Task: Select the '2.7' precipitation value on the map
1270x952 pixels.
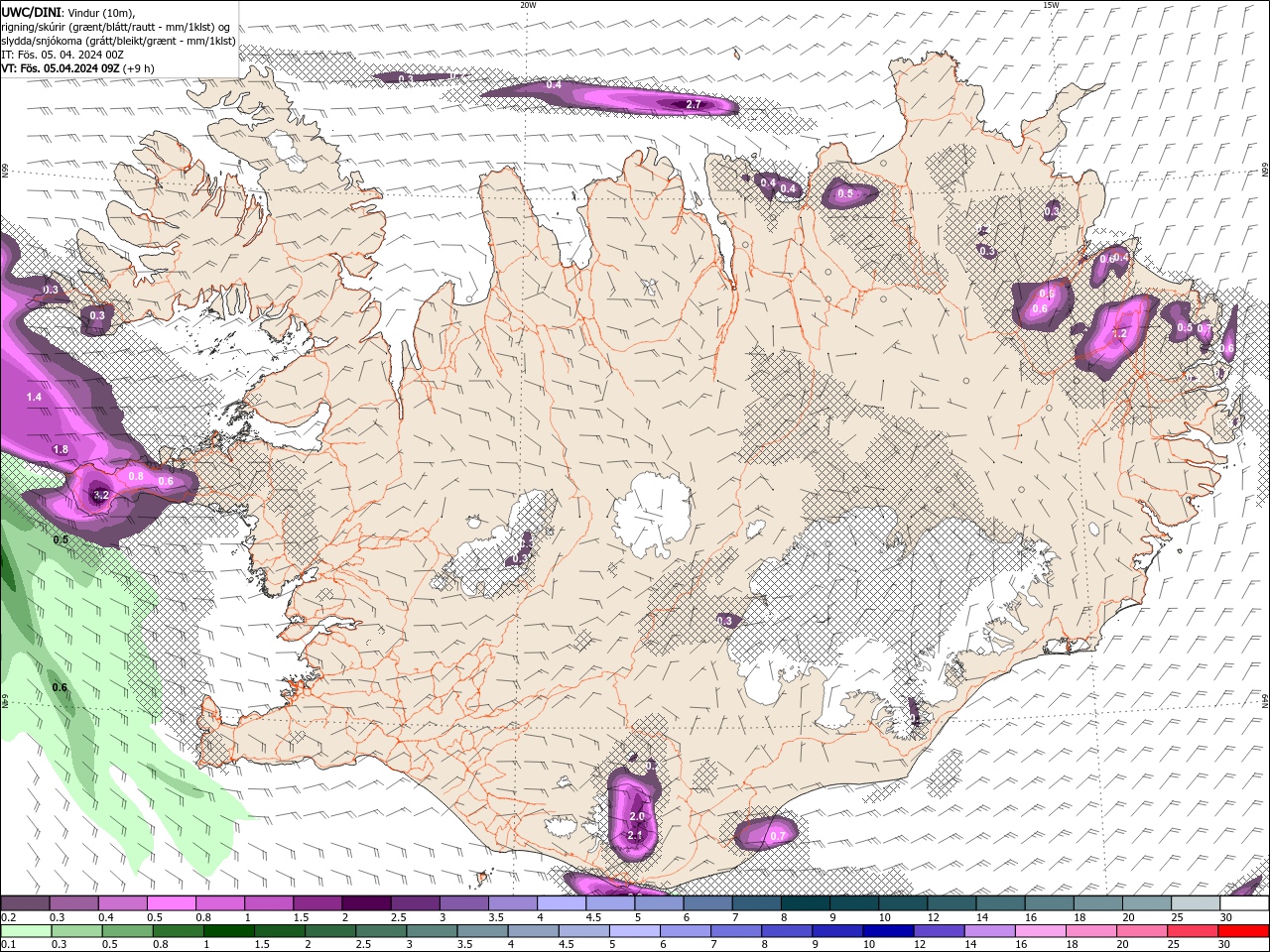Action: pyautogui.click(x=694, y=104)
